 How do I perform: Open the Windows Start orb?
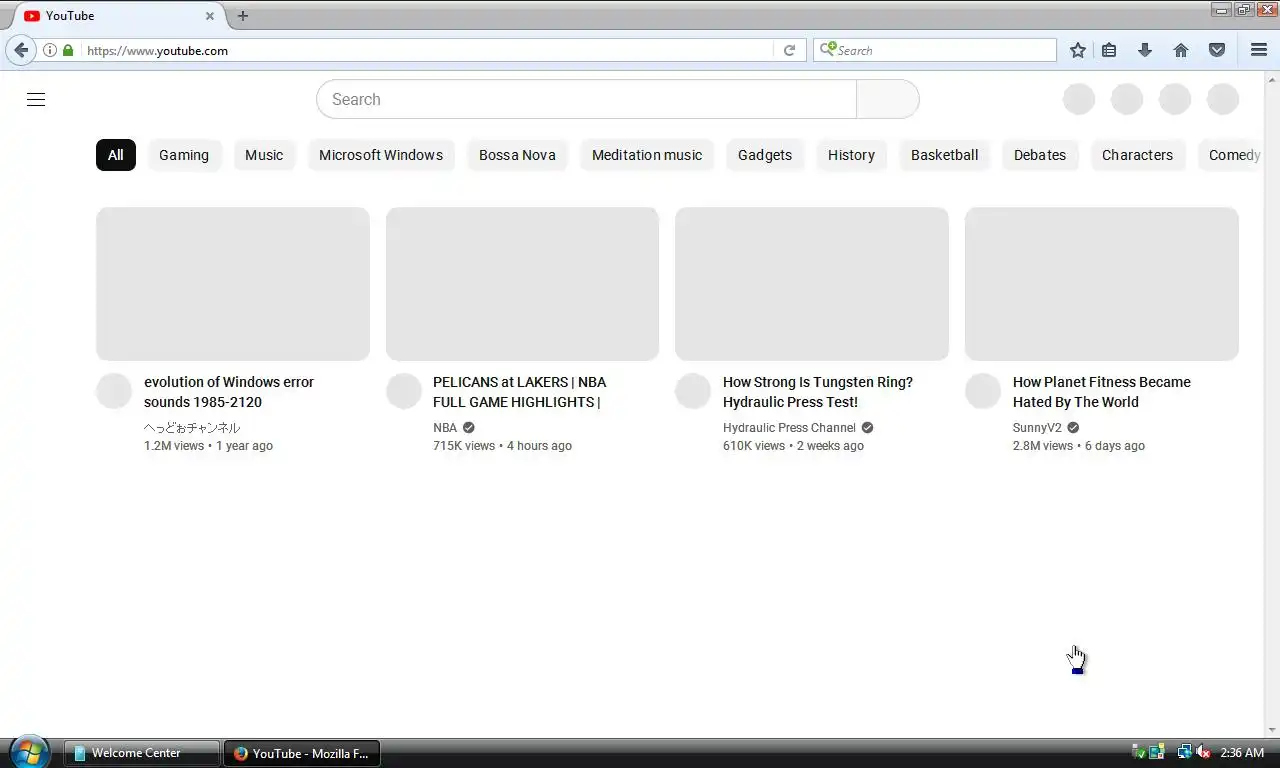pos(28,752)
